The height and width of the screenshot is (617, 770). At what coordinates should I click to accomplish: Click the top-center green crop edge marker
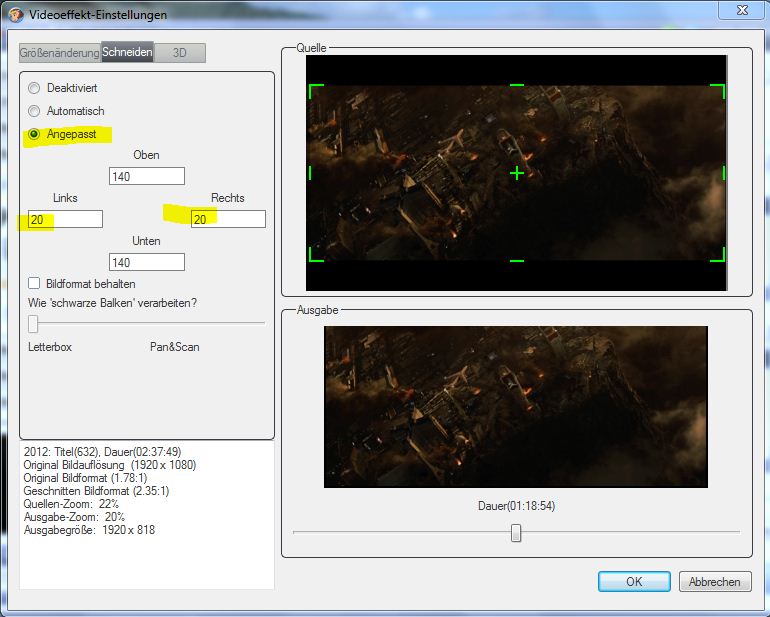(516, 85)
